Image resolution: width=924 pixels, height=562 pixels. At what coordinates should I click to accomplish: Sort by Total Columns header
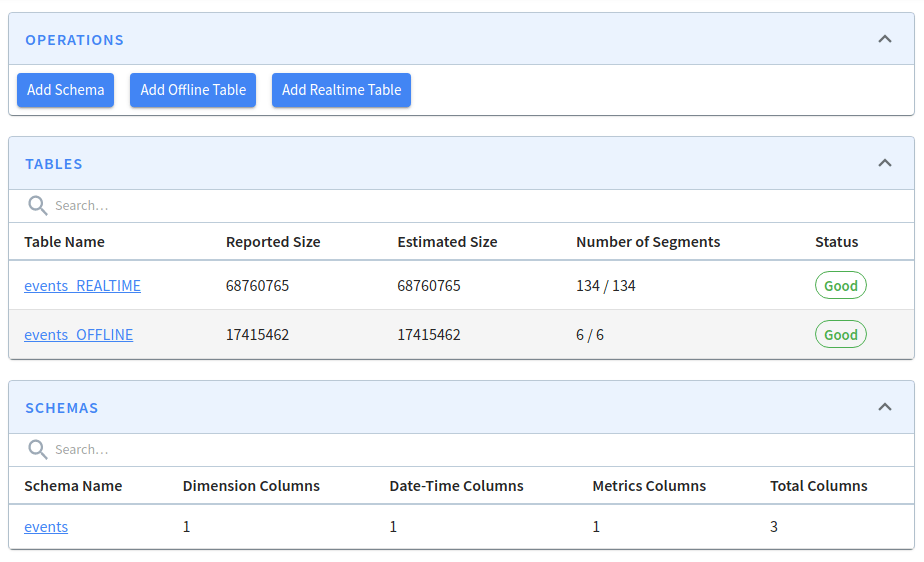point(819,486)
